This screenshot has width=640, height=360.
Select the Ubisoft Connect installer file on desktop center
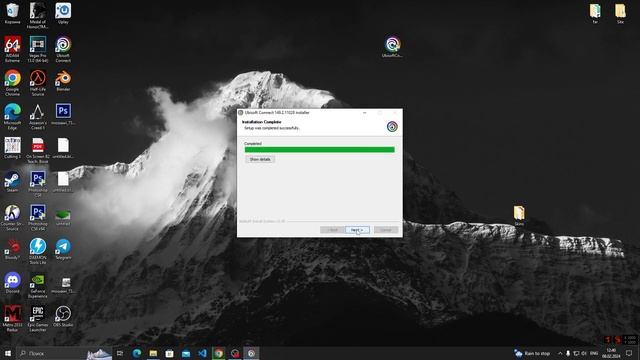[392, 47]
